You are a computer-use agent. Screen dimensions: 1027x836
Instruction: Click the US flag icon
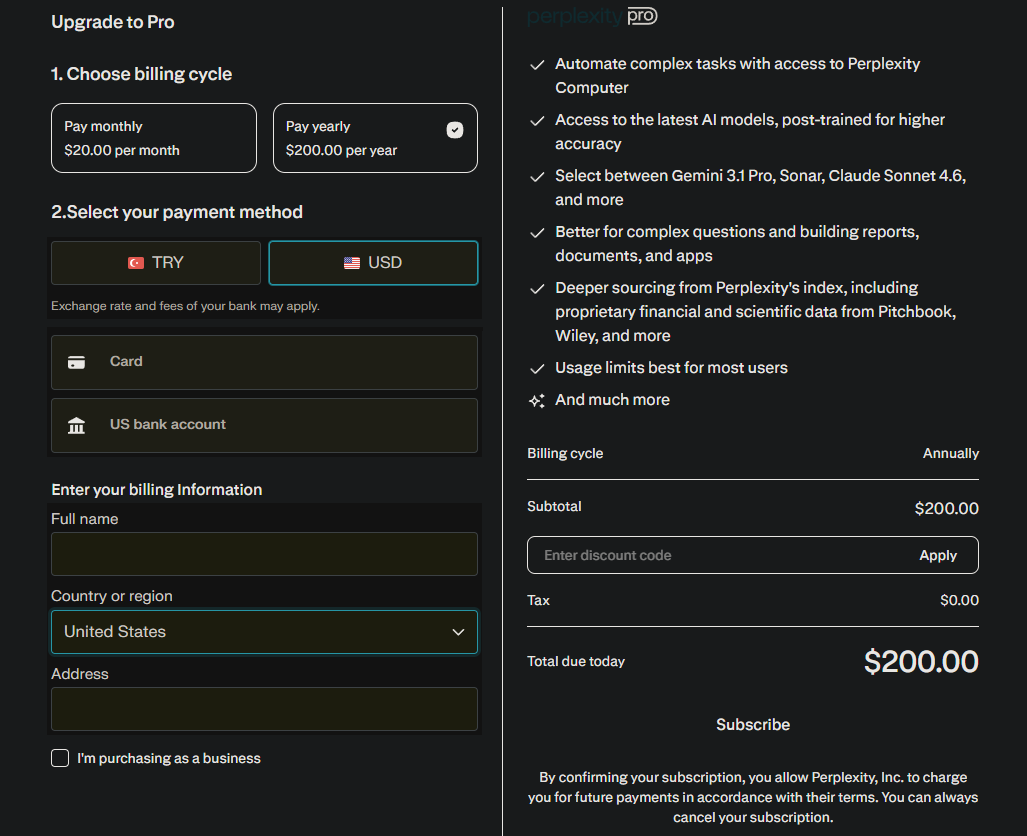point(352,263)
